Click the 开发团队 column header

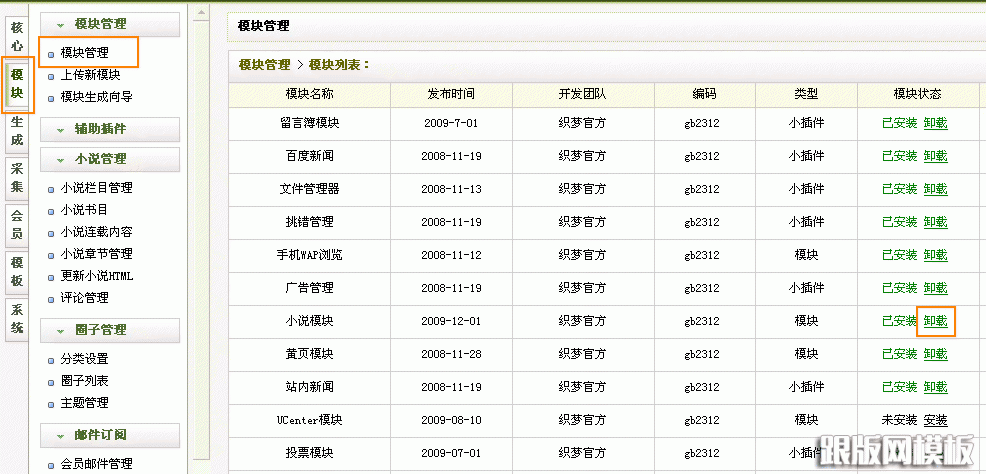click(582, 94)
